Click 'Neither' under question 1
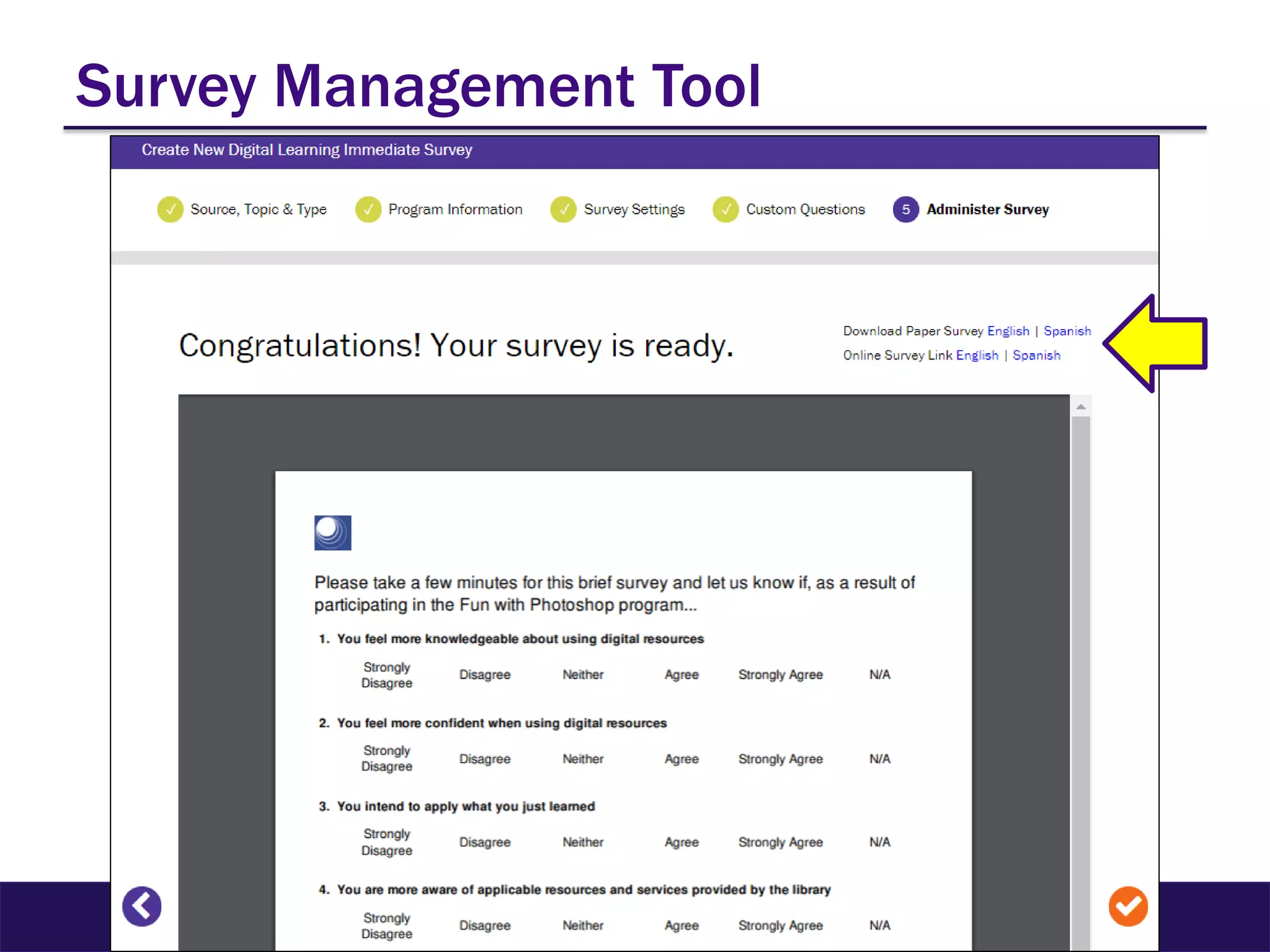1270x952 pixels. [x=583, y=675]
